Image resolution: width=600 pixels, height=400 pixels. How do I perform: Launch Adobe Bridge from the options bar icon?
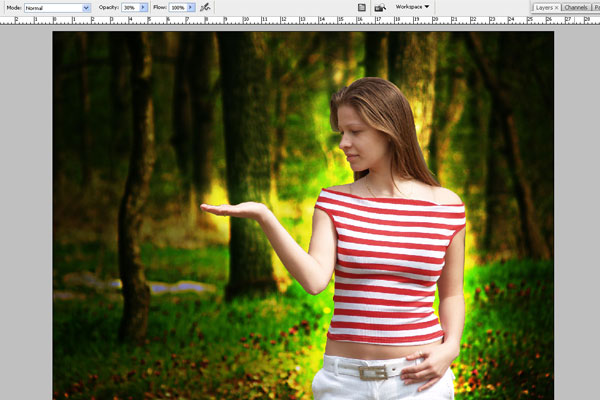point(380,7)
